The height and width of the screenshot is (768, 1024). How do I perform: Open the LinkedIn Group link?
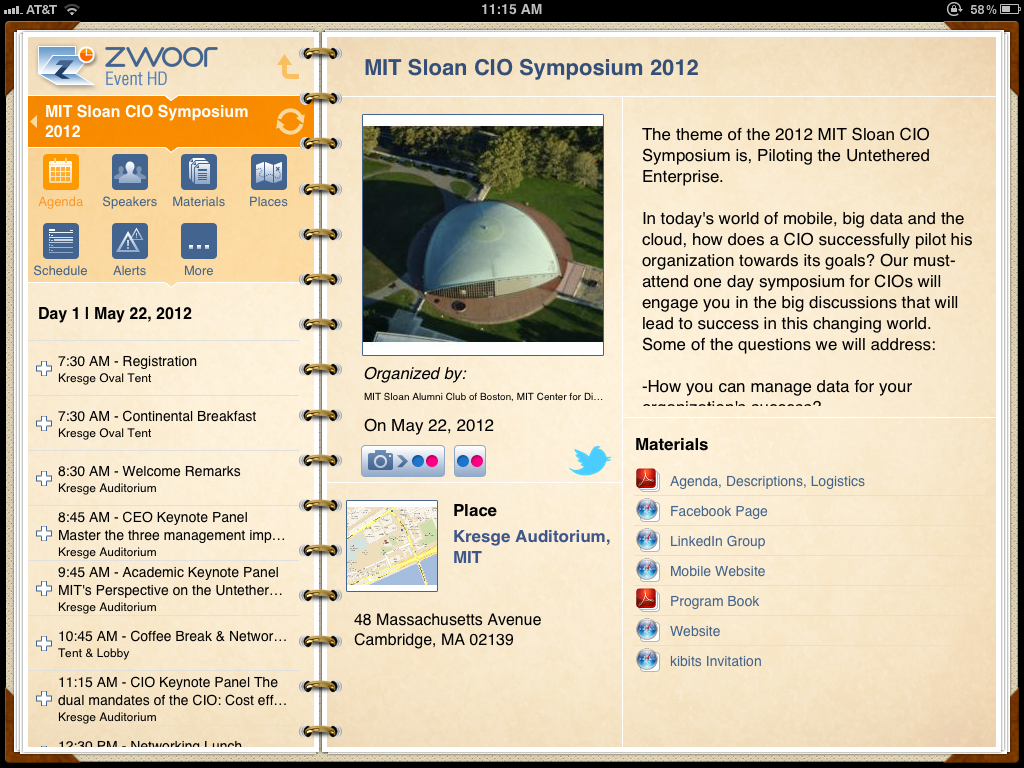[x=717, y=541]
